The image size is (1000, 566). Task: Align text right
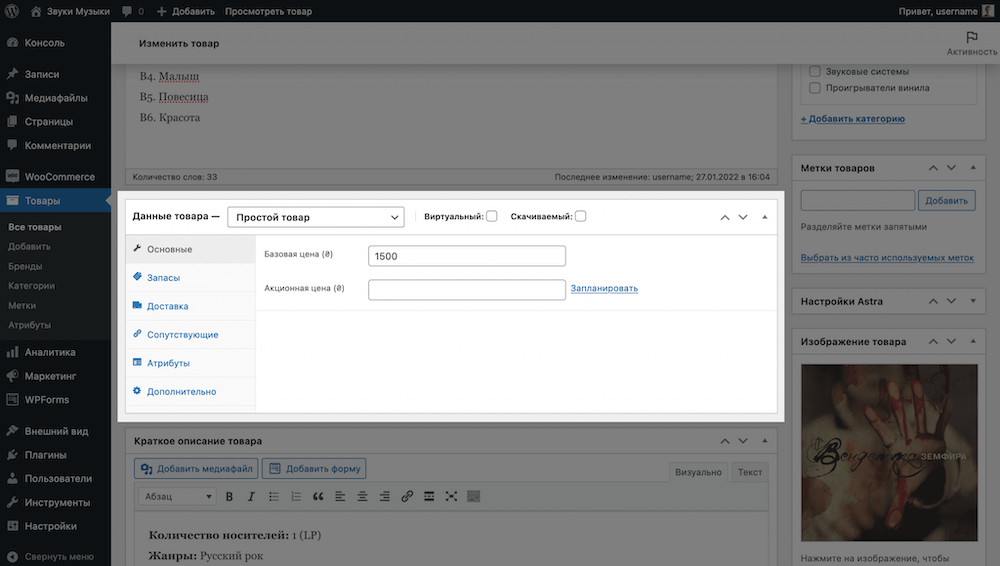point(385,496)
